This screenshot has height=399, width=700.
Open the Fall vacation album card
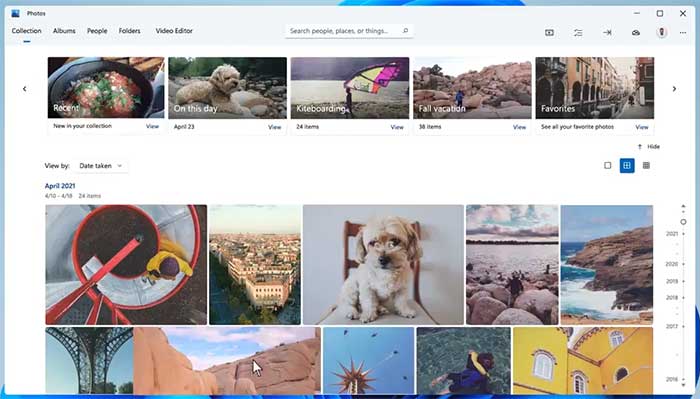tap(472, 87)
